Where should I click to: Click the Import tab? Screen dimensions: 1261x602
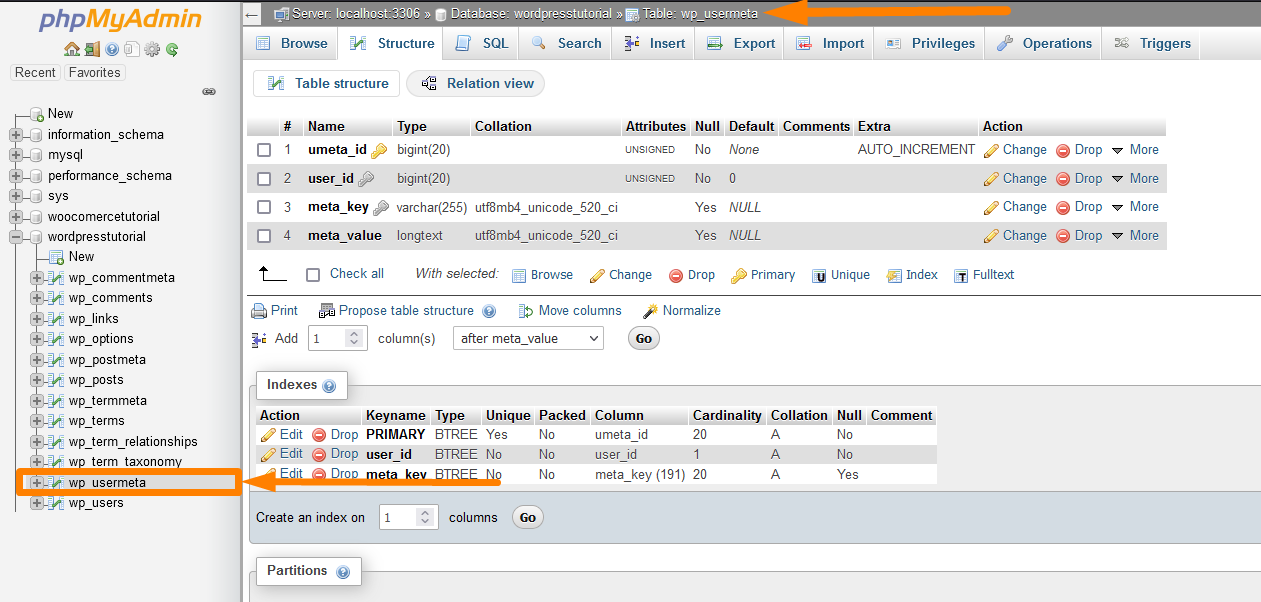(830, 43)
